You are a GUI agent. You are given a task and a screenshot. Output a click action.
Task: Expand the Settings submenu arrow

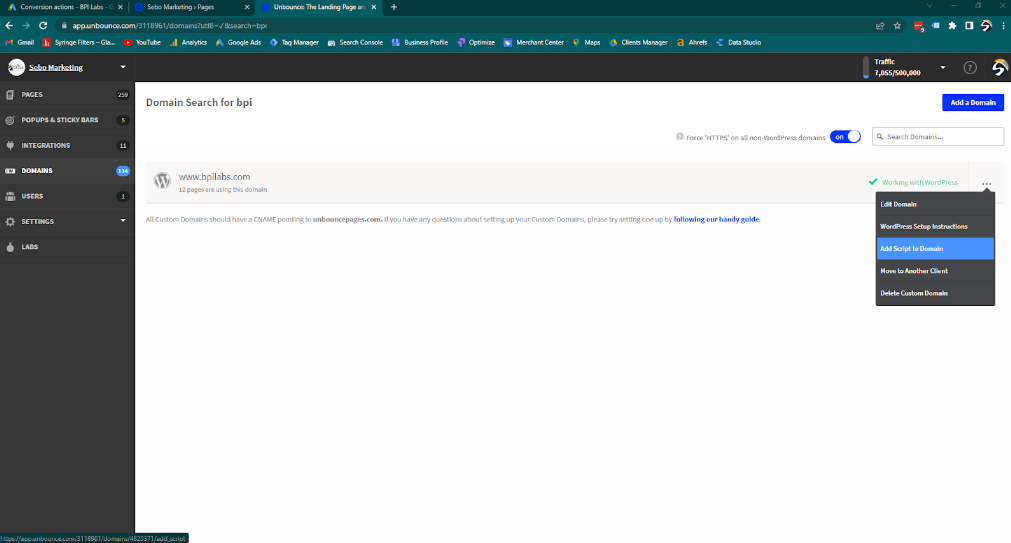pyautogui.click(x=123, y=221)
